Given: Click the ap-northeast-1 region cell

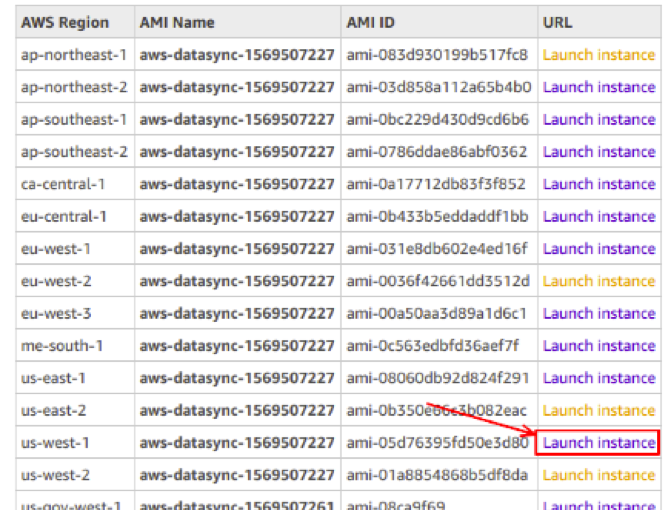Looking at the screenshot, I should pos(75,55).
